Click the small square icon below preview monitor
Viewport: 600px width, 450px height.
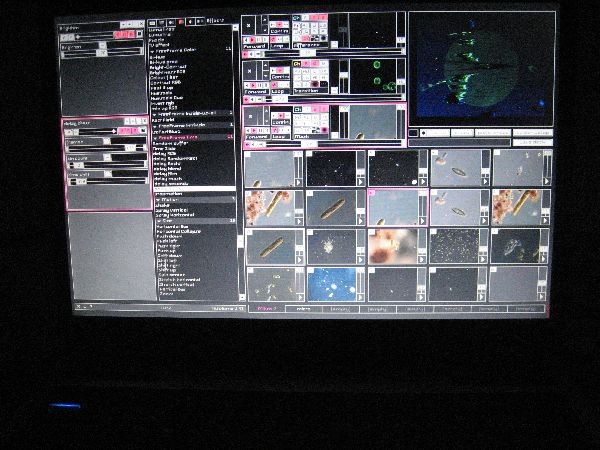coord(413,133)
